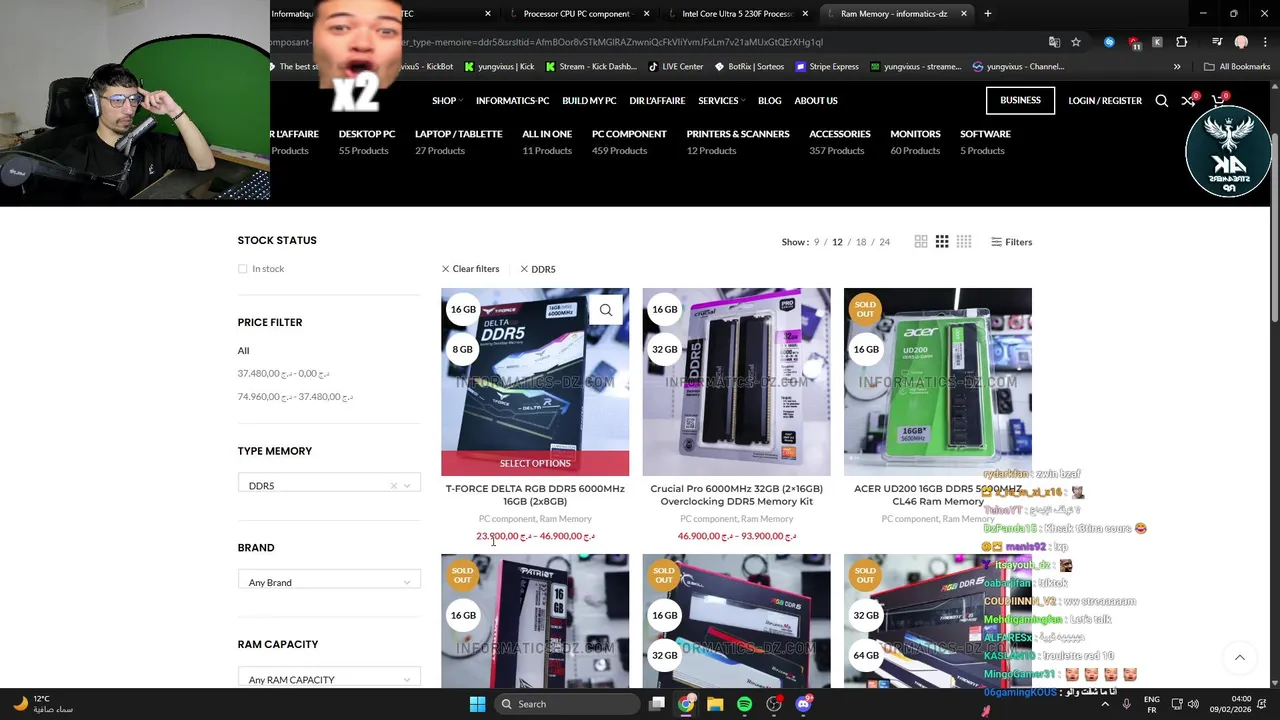This screenshot has width=1280, height=720.
Task: Browse PRINTERS & SCANNERS category
Action: pyautogui.click(x=738, y=134)
